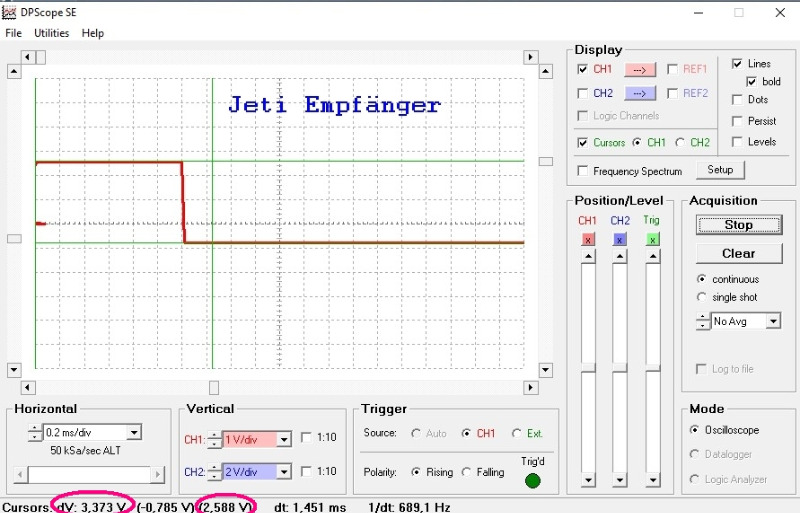
Task: Click the Stop acquisition button
Action: click(739, 225)
